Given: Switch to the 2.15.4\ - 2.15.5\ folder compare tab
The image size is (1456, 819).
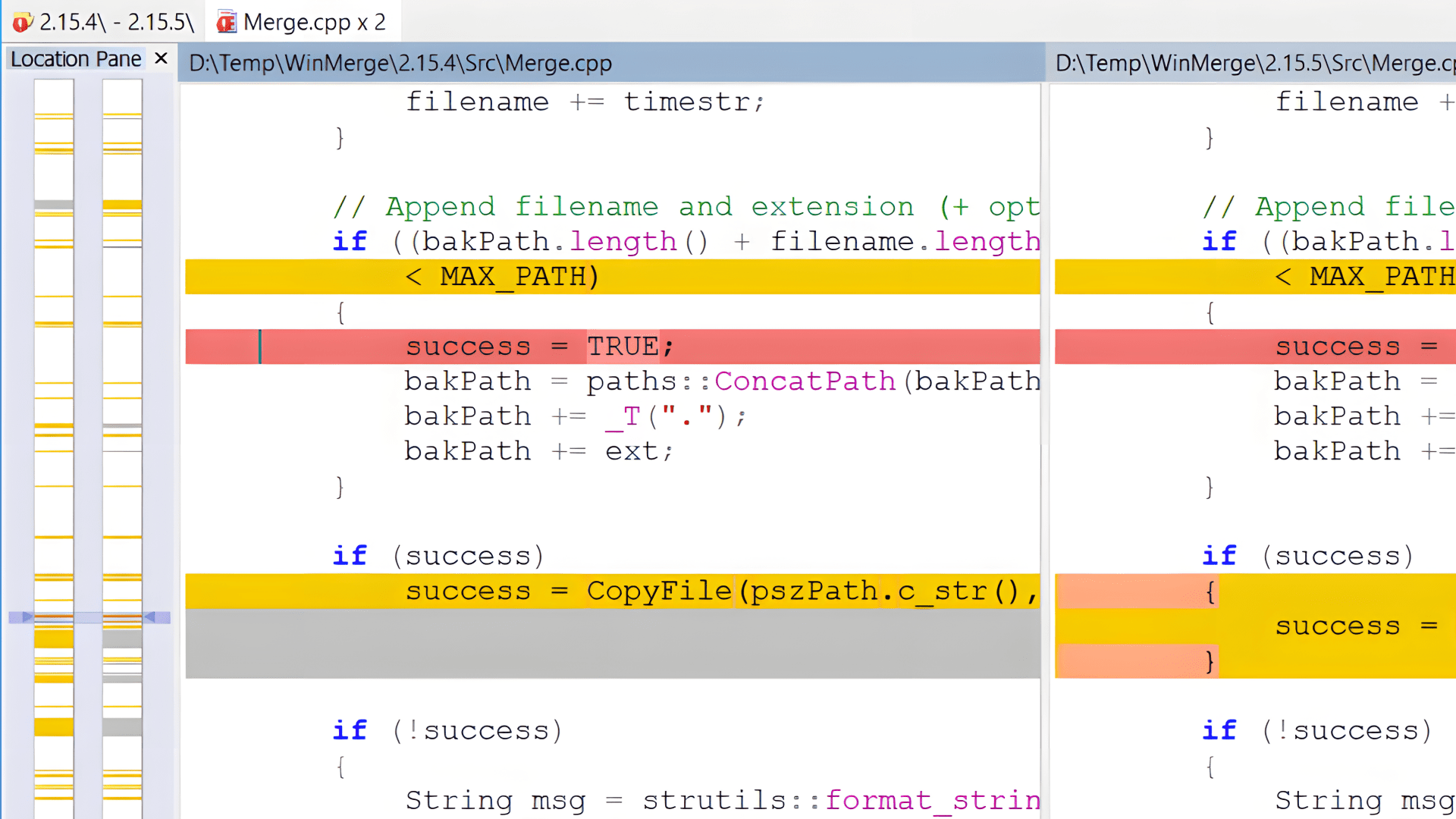Looking at the screenshot, I should click(x=103, y=21).
